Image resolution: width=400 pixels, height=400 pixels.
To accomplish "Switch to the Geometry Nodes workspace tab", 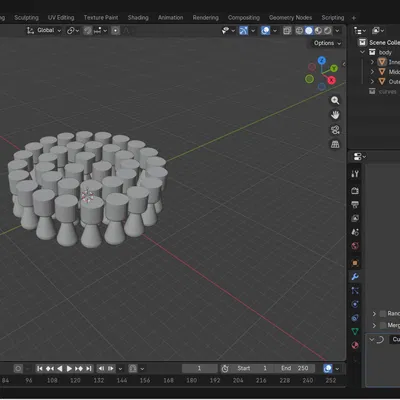I will [x=290, y=17].
